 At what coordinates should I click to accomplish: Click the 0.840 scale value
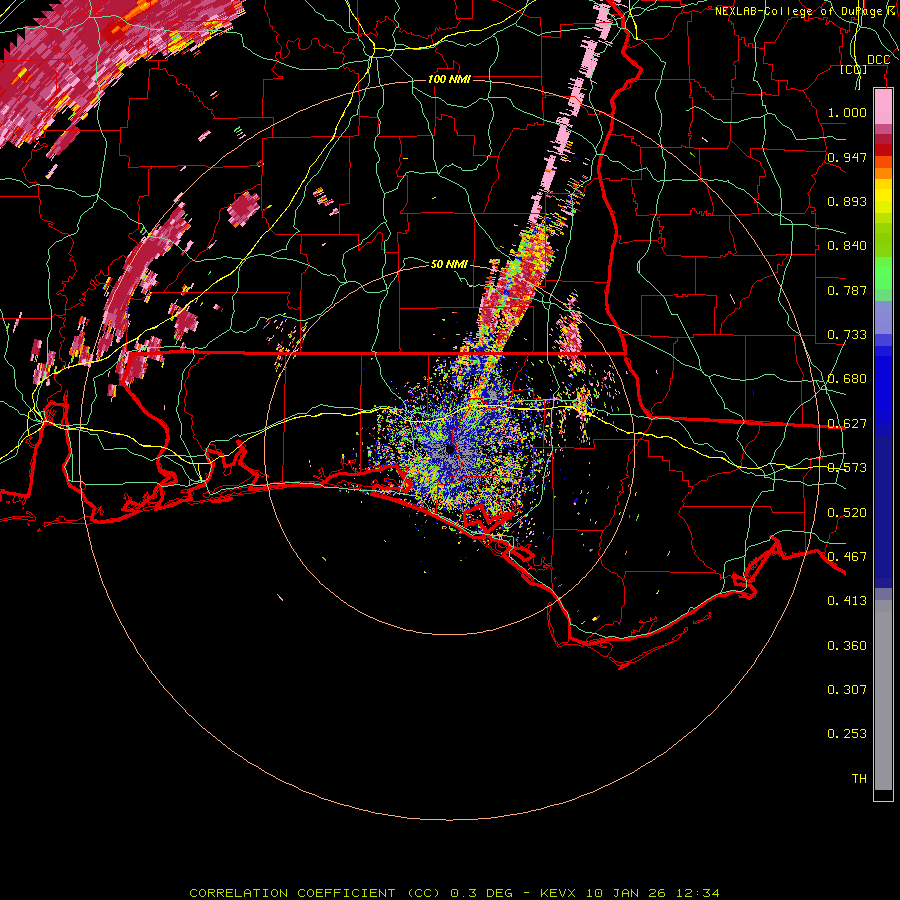tap(847, 246)
